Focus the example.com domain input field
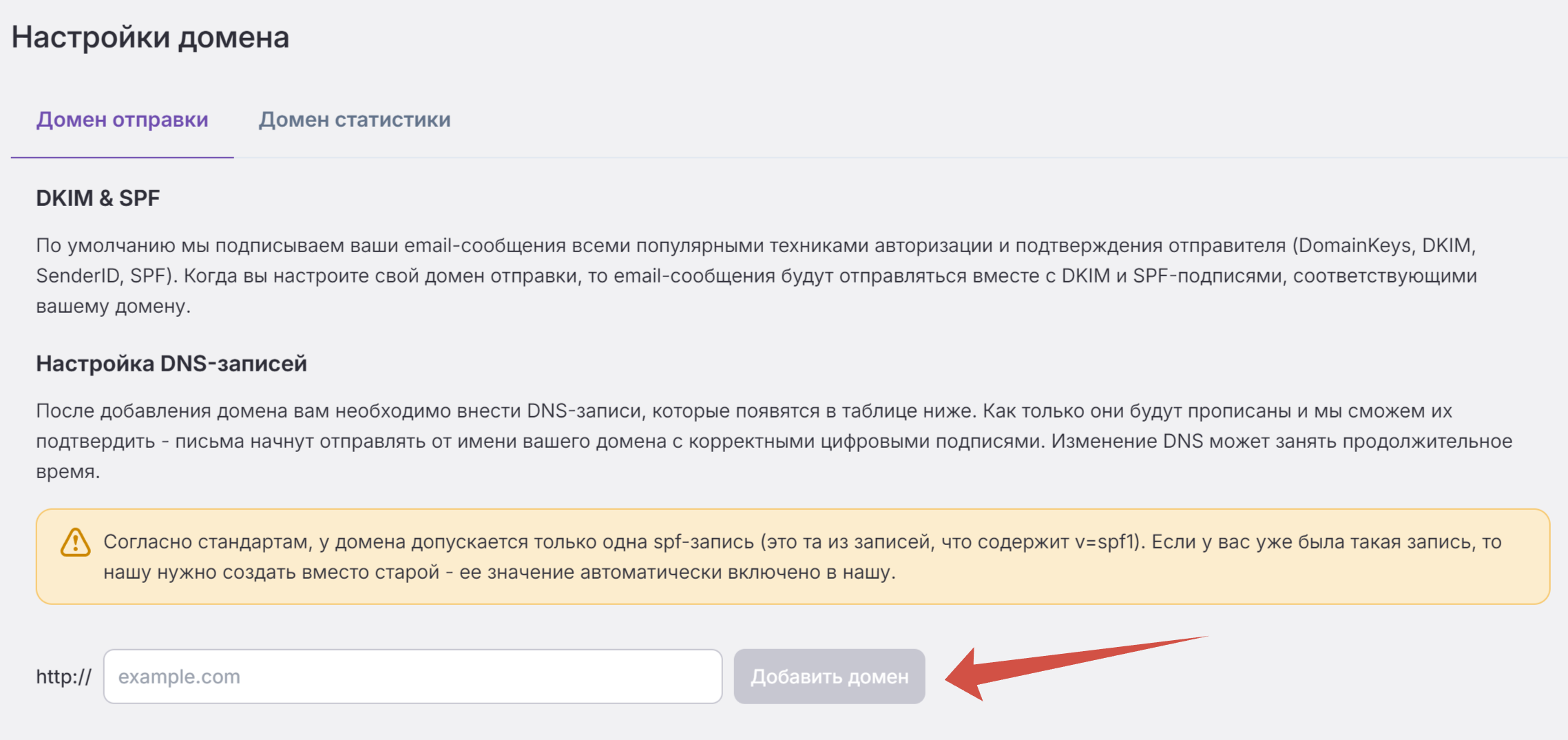 412,677
